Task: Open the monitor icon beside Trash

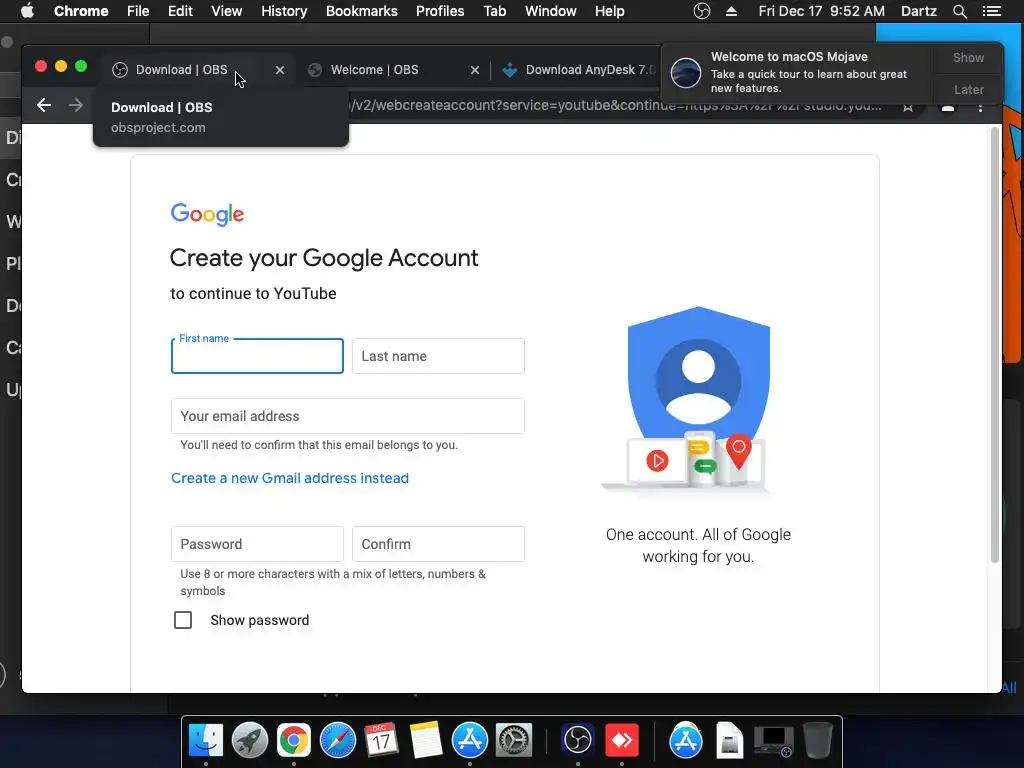Action: coord(773,741)
